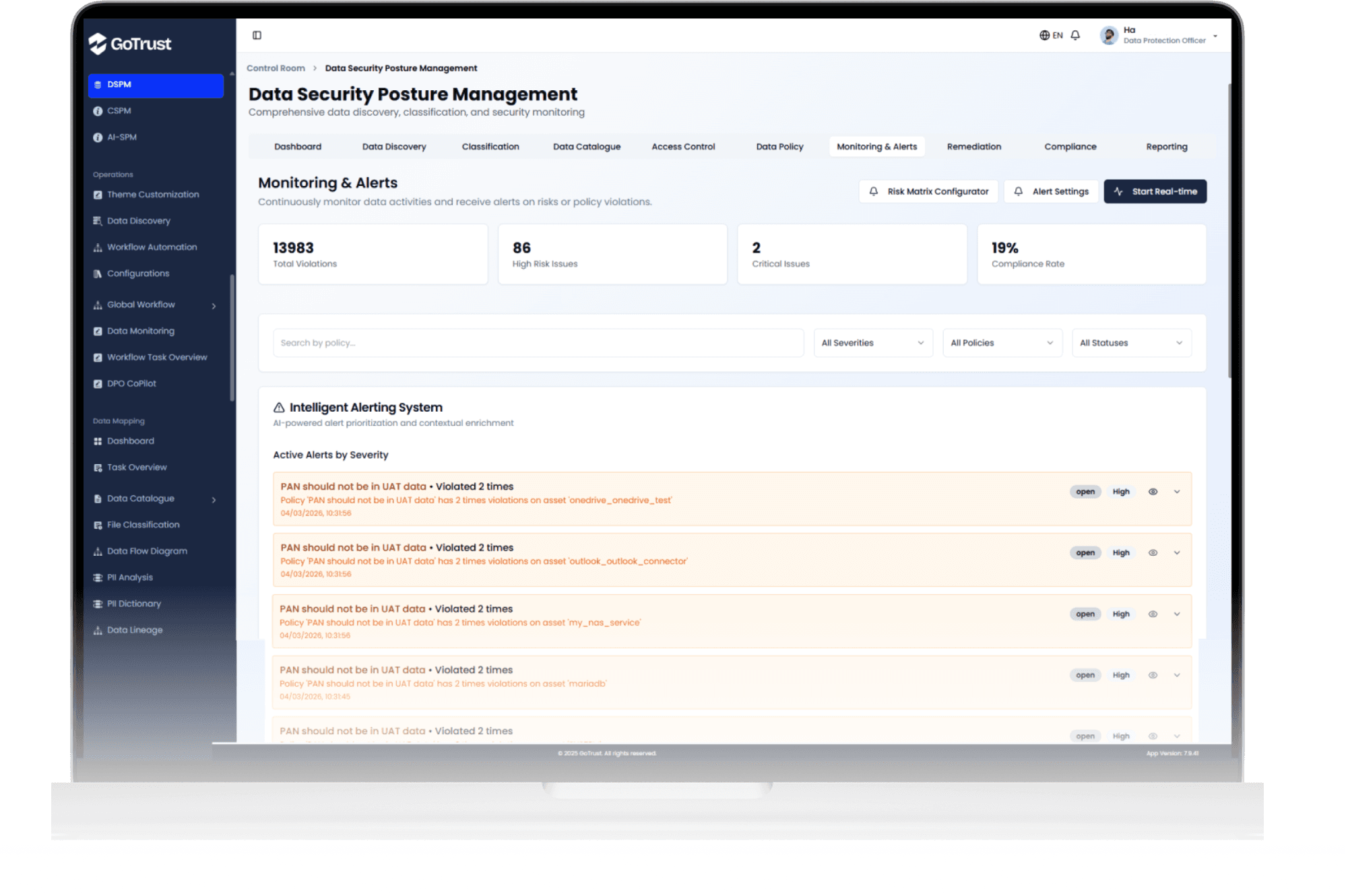The image size is (1346, 896).
Task: Open AI-SPM from the sidebar
Action: (121, 137)
